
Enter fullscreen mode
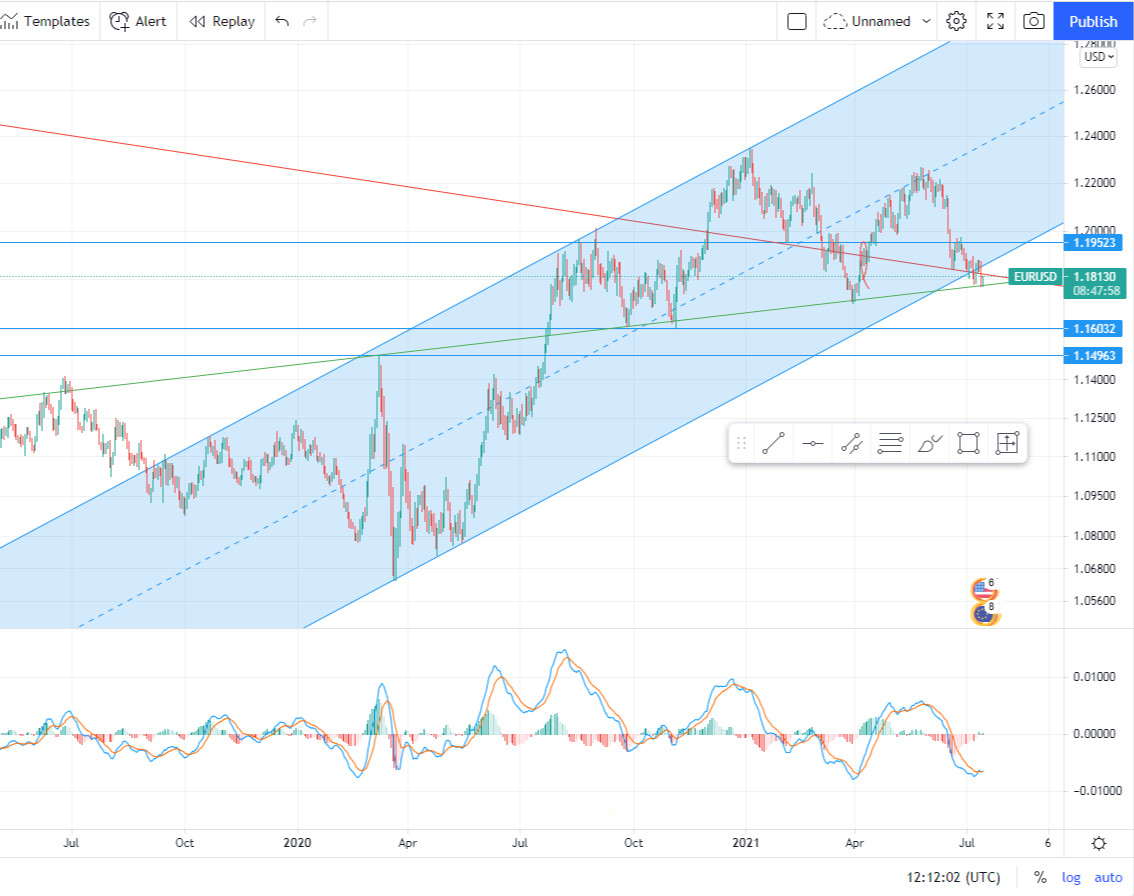click(x=995, y=21)
